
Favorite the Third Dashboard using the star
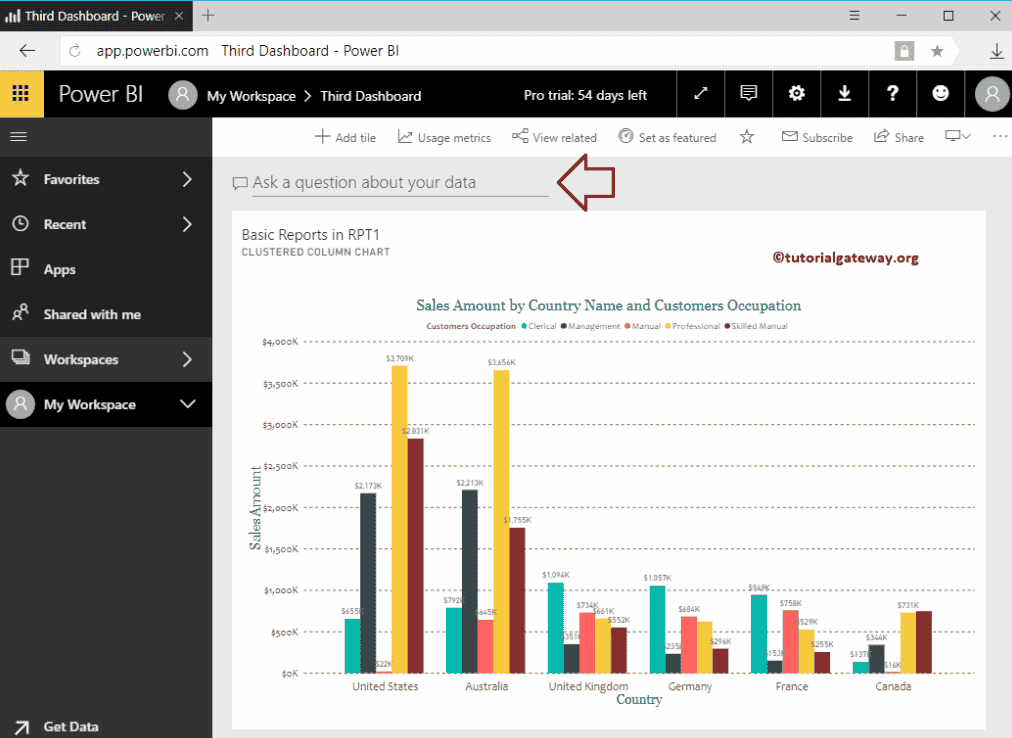point(746,137)
